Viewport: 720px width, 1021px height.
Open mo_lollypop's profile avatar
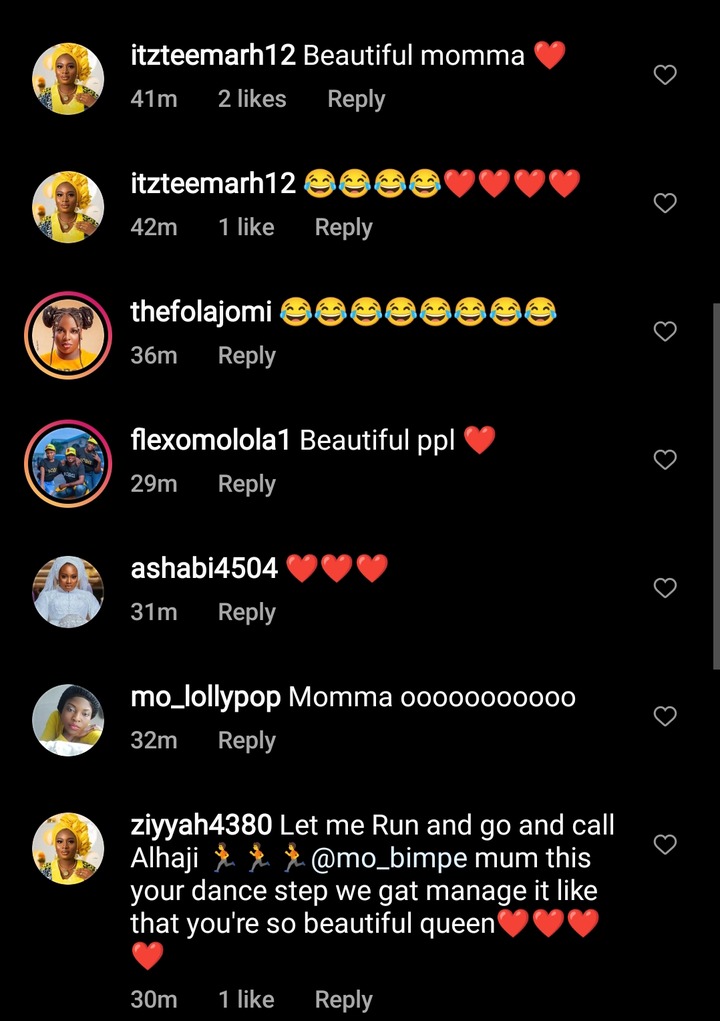click(x=68, y=720)
